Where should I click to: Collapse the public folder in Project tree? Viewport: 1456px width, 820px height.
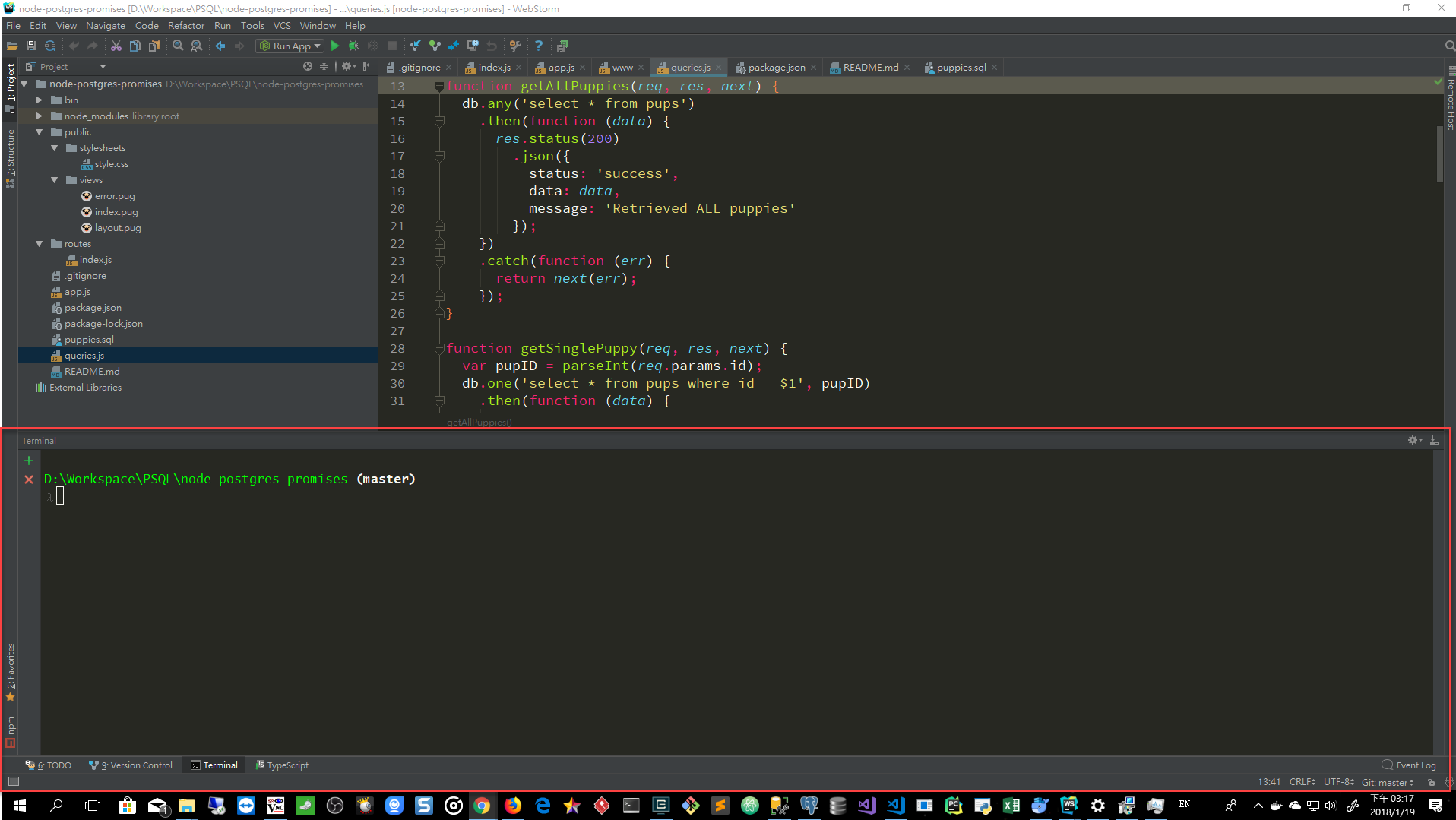(40, 131)
